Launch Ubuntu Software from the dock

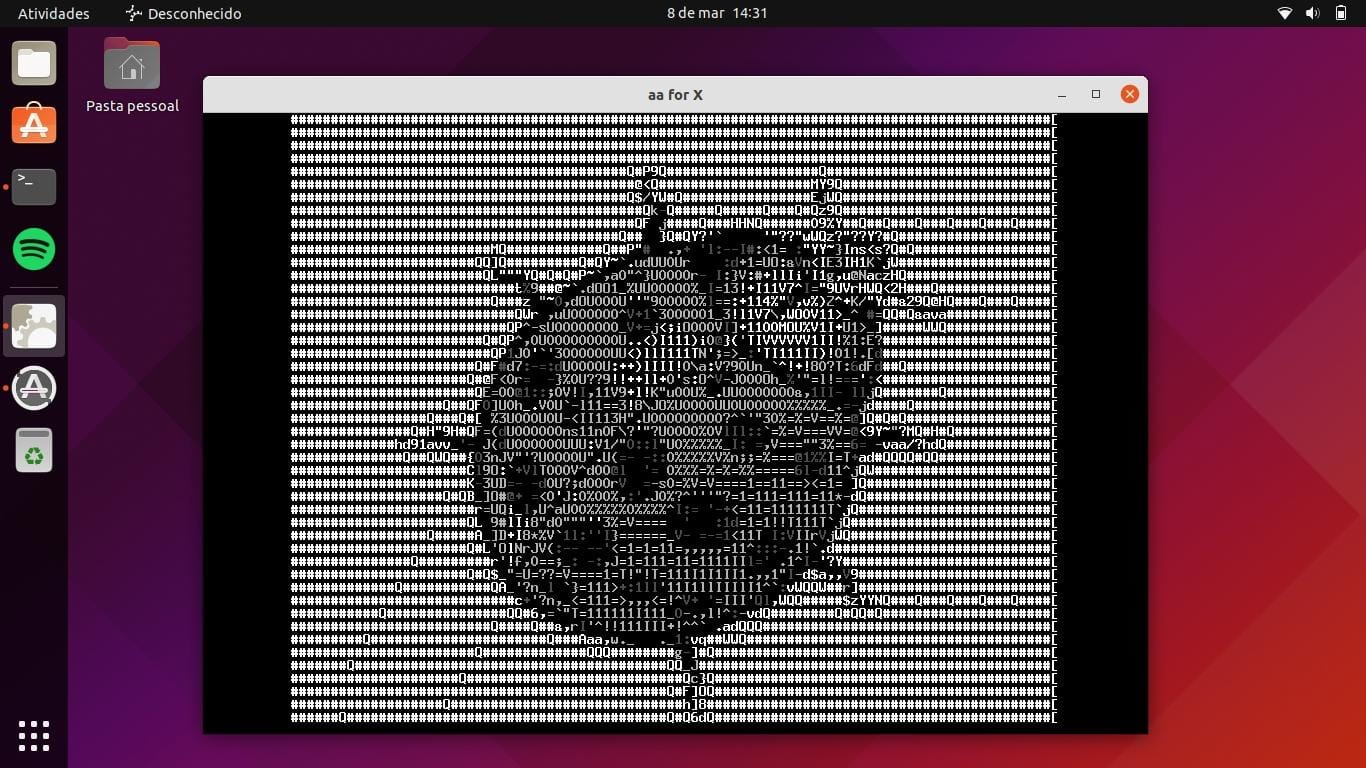[33, 124]
